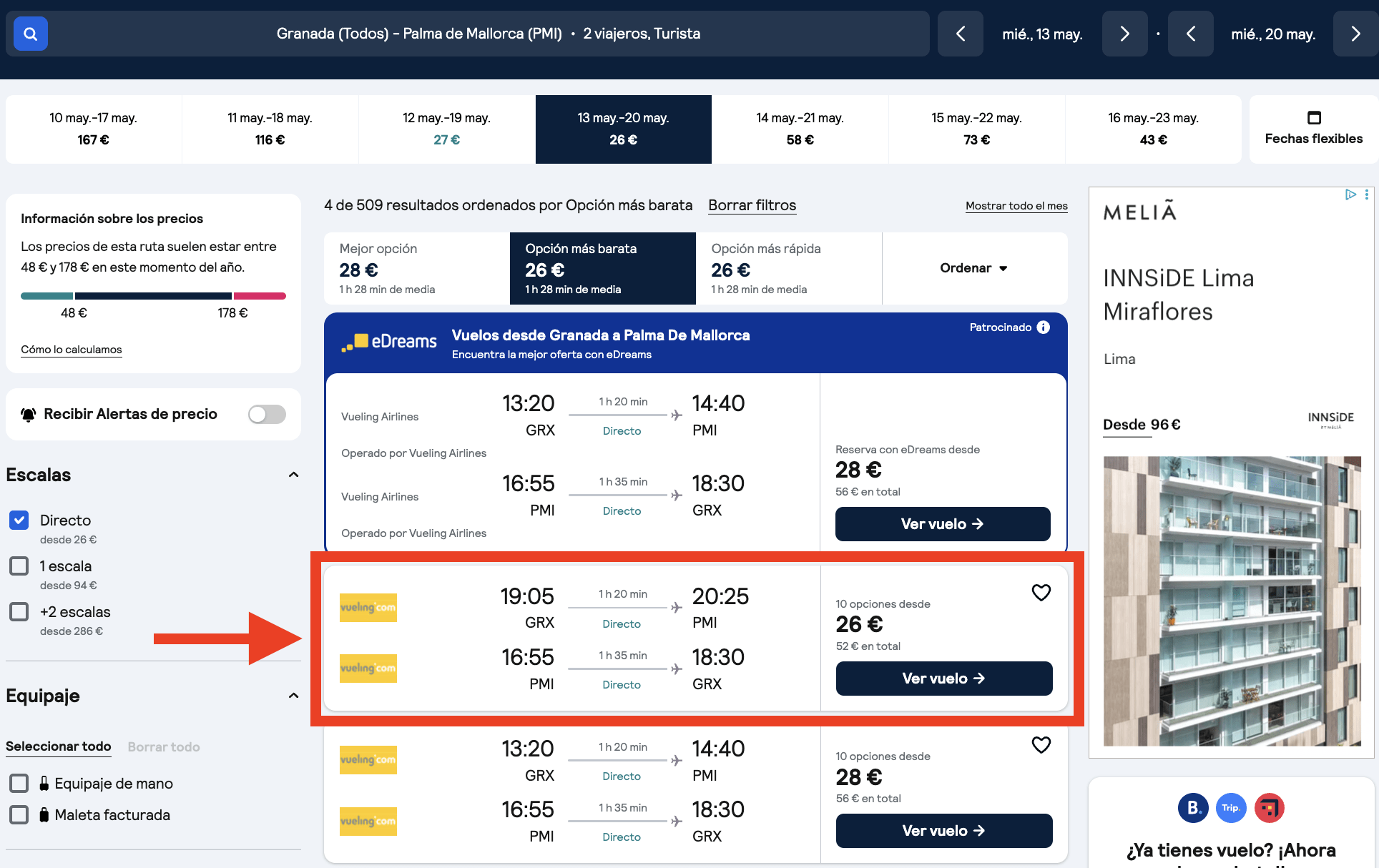Select Opción más barata tab
Image resolution: width=1379 pixels, height=868 pixels.
click(x=603, y=268)
